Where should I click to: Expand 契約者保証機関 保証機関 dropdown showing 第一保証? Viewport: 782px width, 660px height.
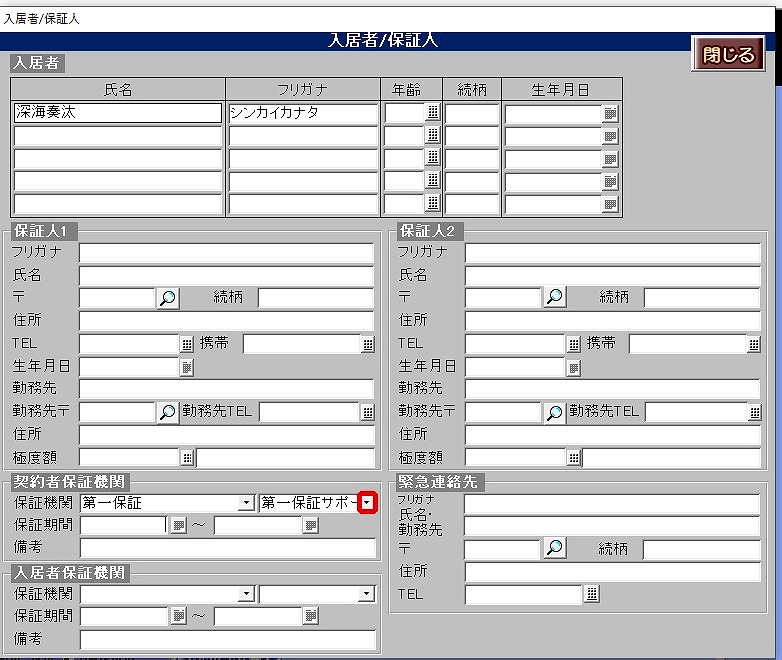(x=247, y=503)
